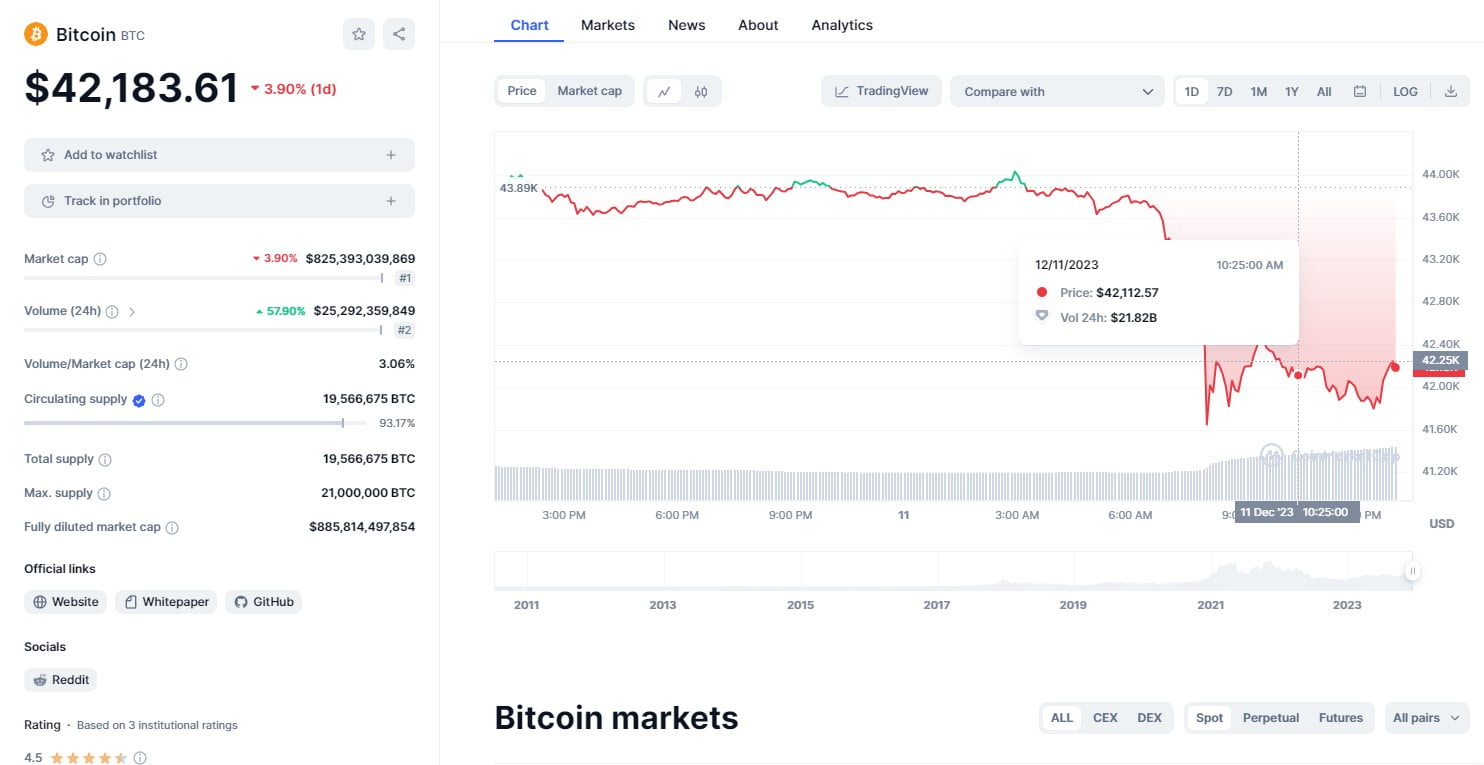
Task: Toggle LOG scale on chart
Action: (1405, 91)
